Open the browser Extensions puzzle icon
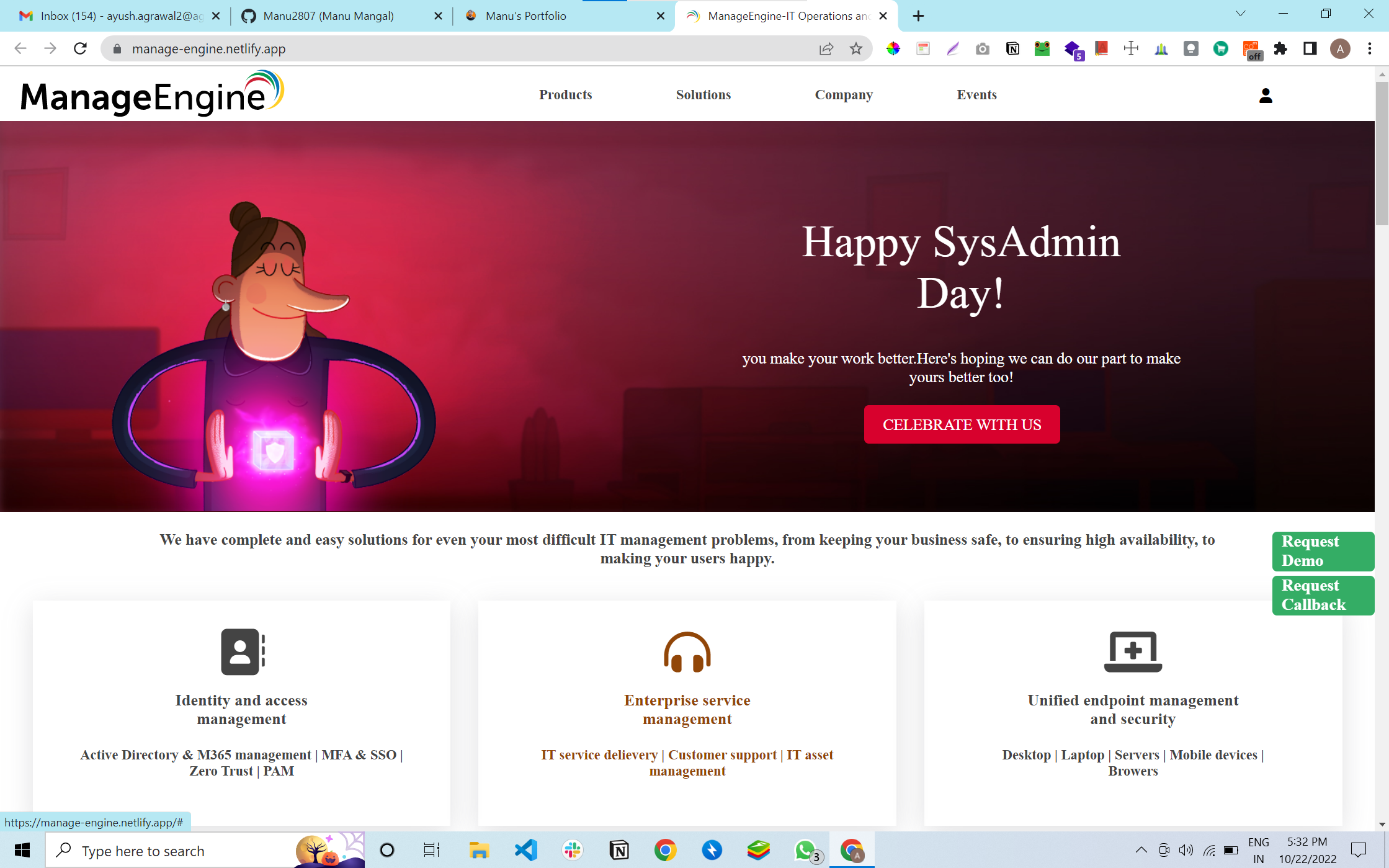 point(1280,49)
